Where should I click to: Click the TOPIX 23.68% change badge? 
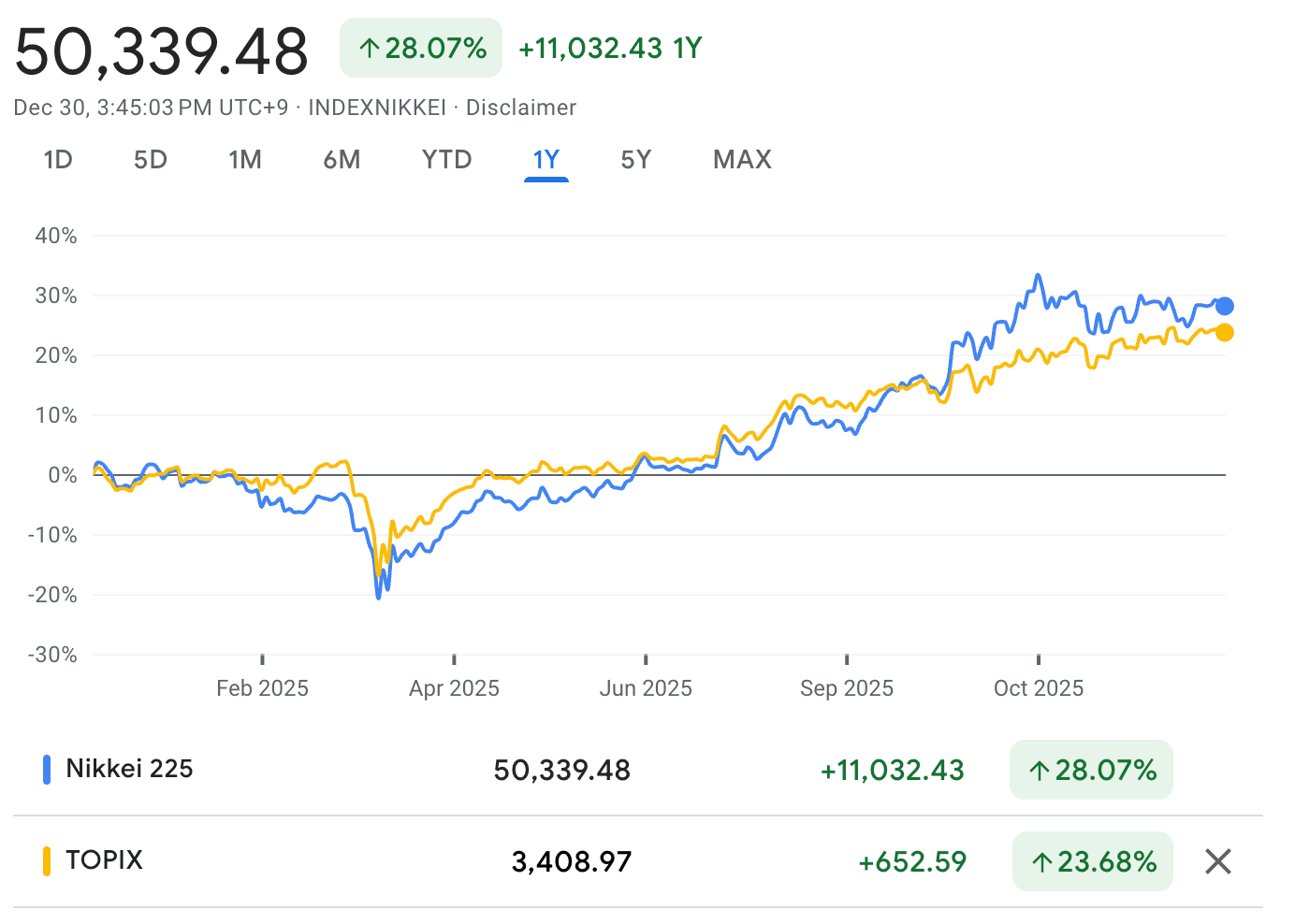pyautogui.click(x=1092, y=861)
